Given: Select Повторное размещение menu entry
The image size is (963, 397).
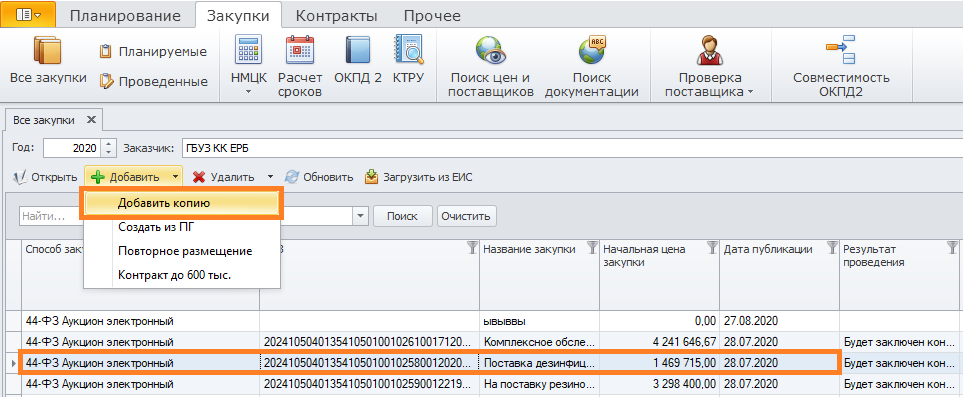Looking at the screenshot, I should 185,251.
